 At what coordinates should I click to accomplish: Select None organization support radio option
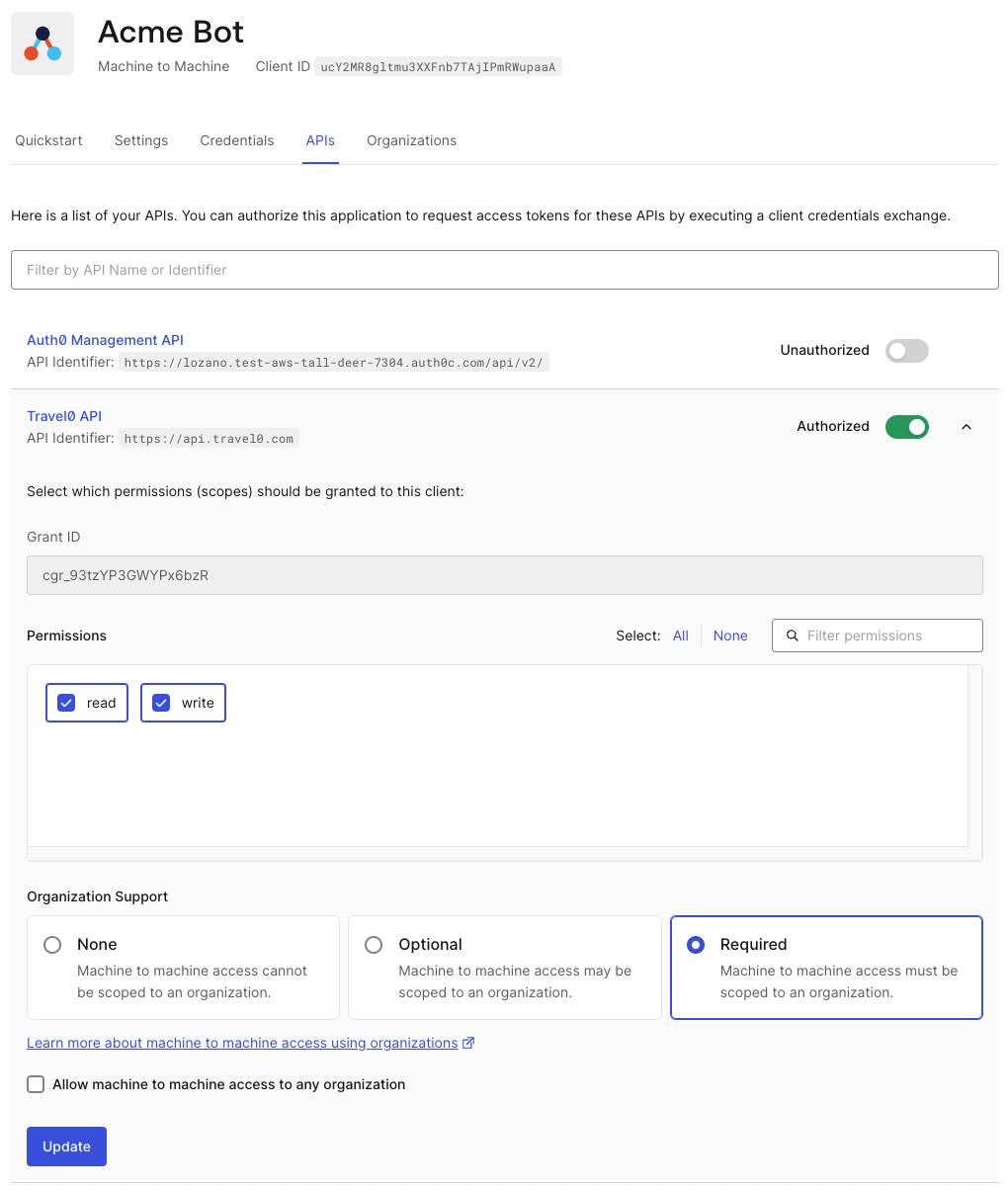point(52,945)
